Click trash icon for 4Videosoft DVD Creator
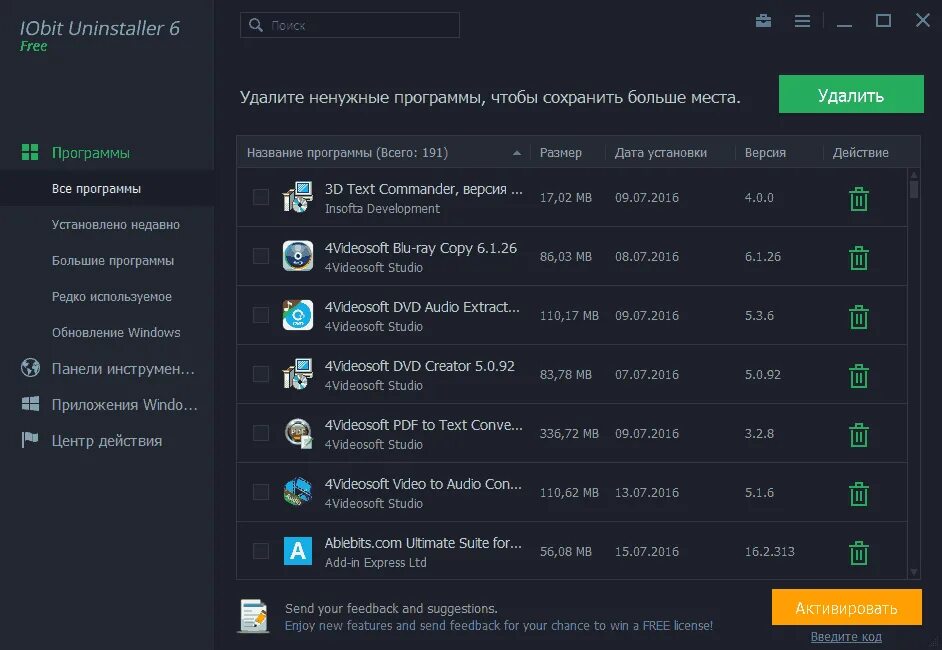This screenshot has height=650, width=942. pyautogui.click(x=858, y=375)
